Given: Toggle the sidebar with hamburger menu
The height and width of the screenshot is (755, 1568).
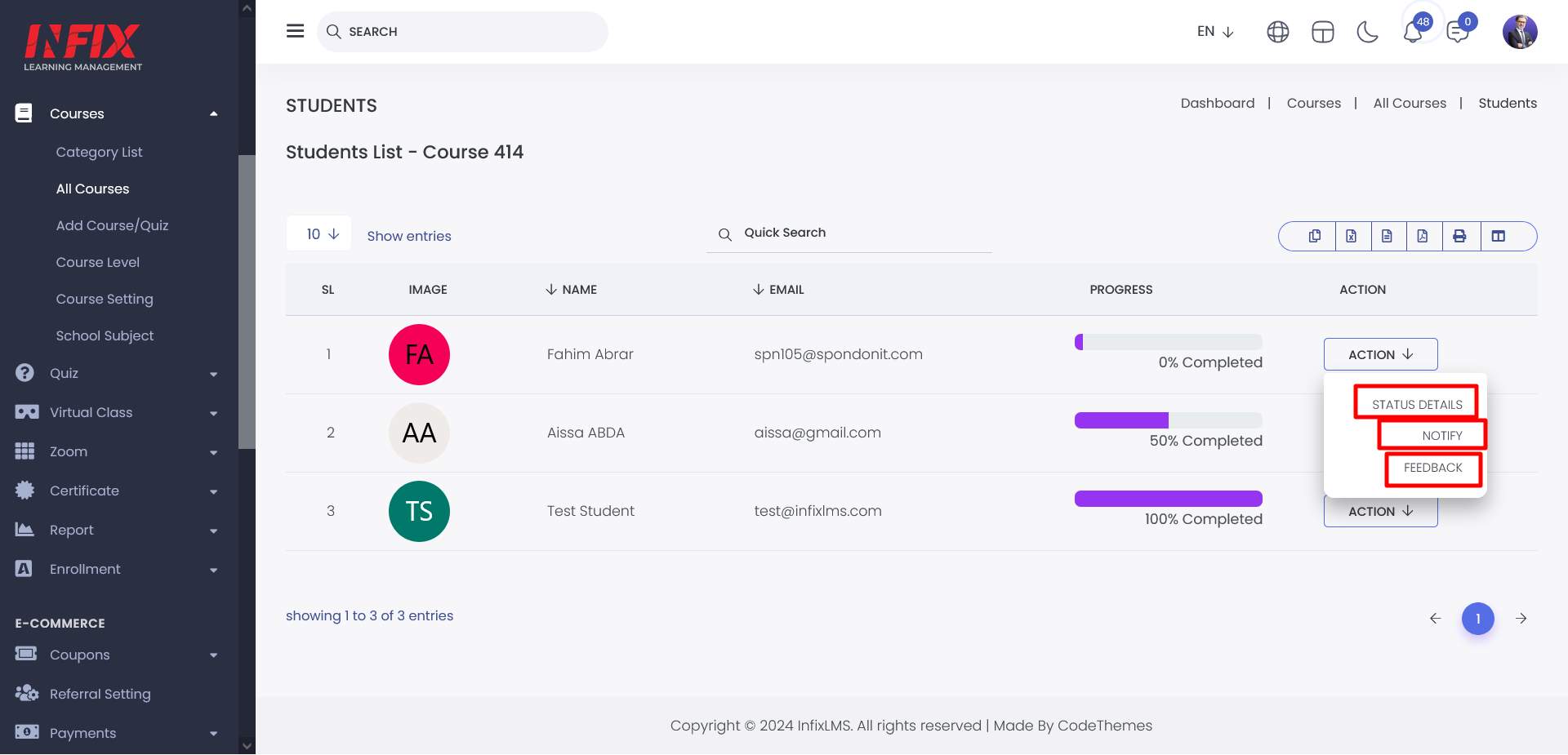Looking at the screenshot, I should click(295, 31).
